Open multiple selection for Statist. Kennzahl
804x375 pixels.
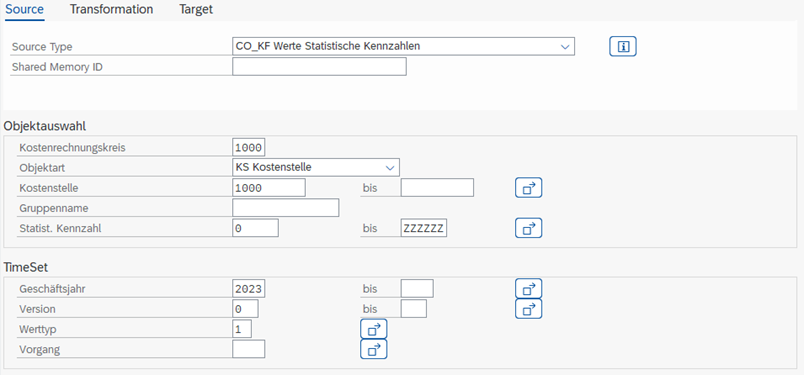click(528, 228)
